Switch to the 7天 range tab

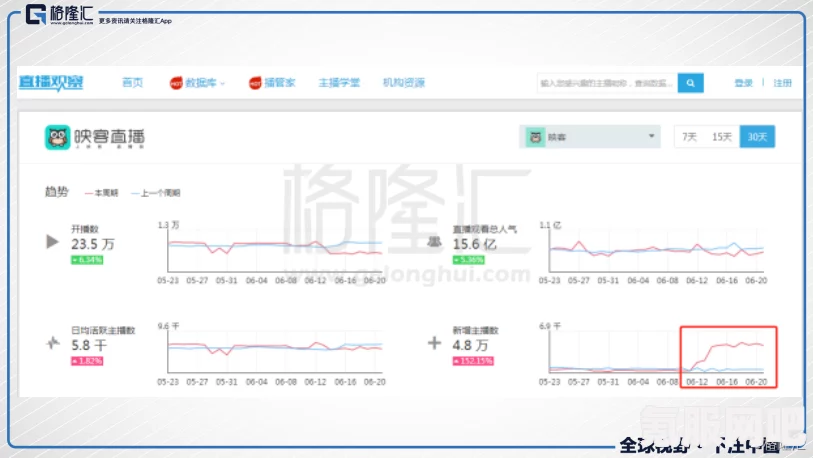point(689,137)
